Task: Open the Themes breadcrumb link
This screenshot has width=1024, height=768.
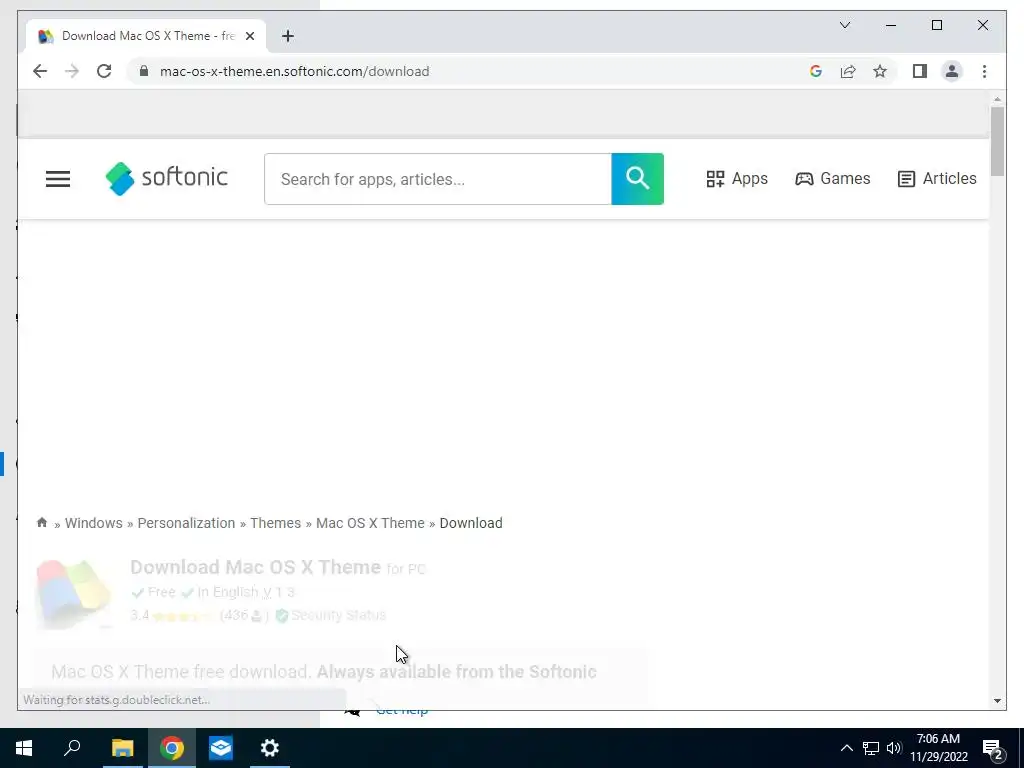Action: click(x=276, y=523)
